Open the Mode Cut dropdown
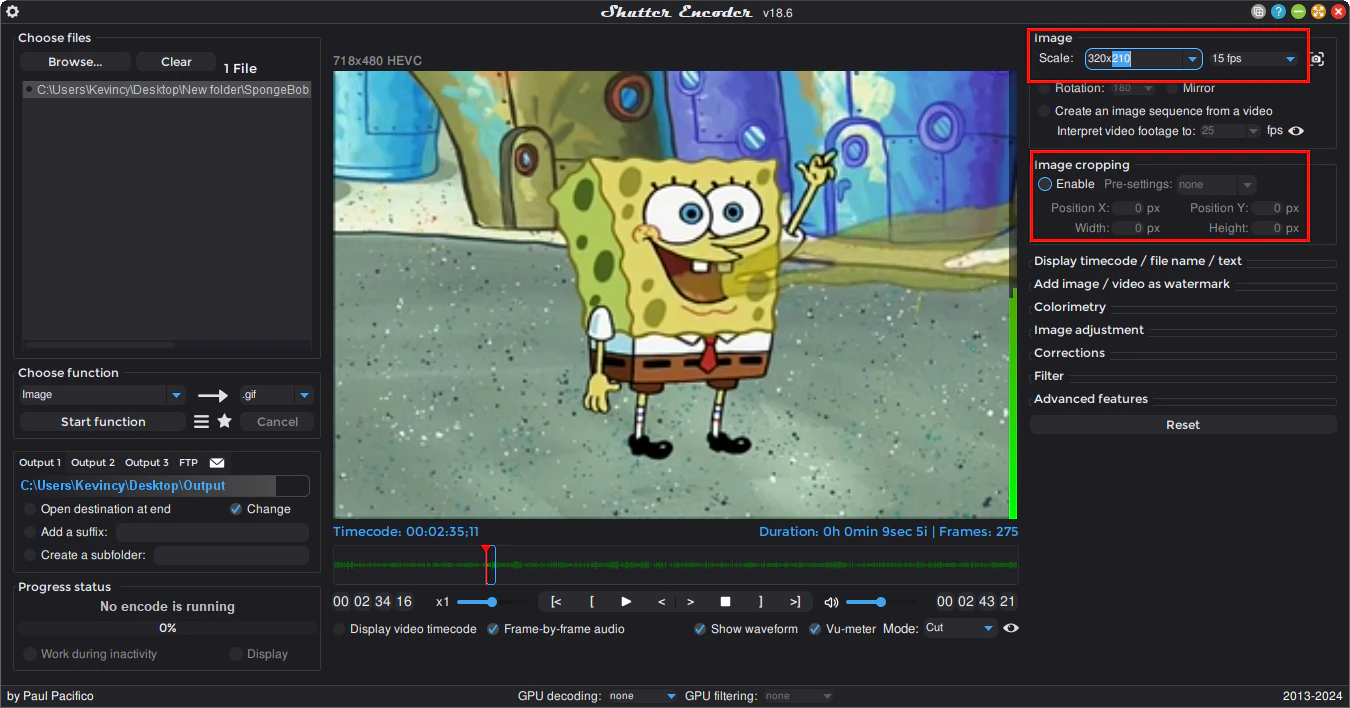Viewport: 1350px width, 708px height. tap(988, 628)
